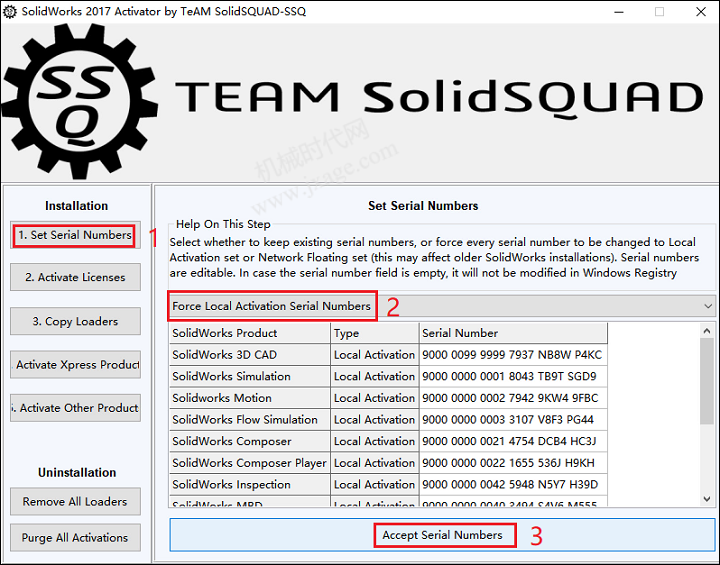
Task: Click the SSQ gear logo image
Action: tap(79, 101)
